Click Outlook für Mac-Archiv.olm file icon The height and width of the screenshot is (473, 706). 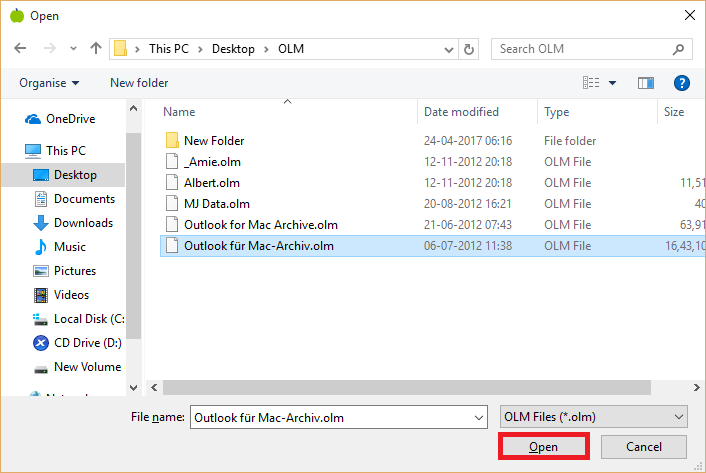pyautogui.click(x=172, y=246)
